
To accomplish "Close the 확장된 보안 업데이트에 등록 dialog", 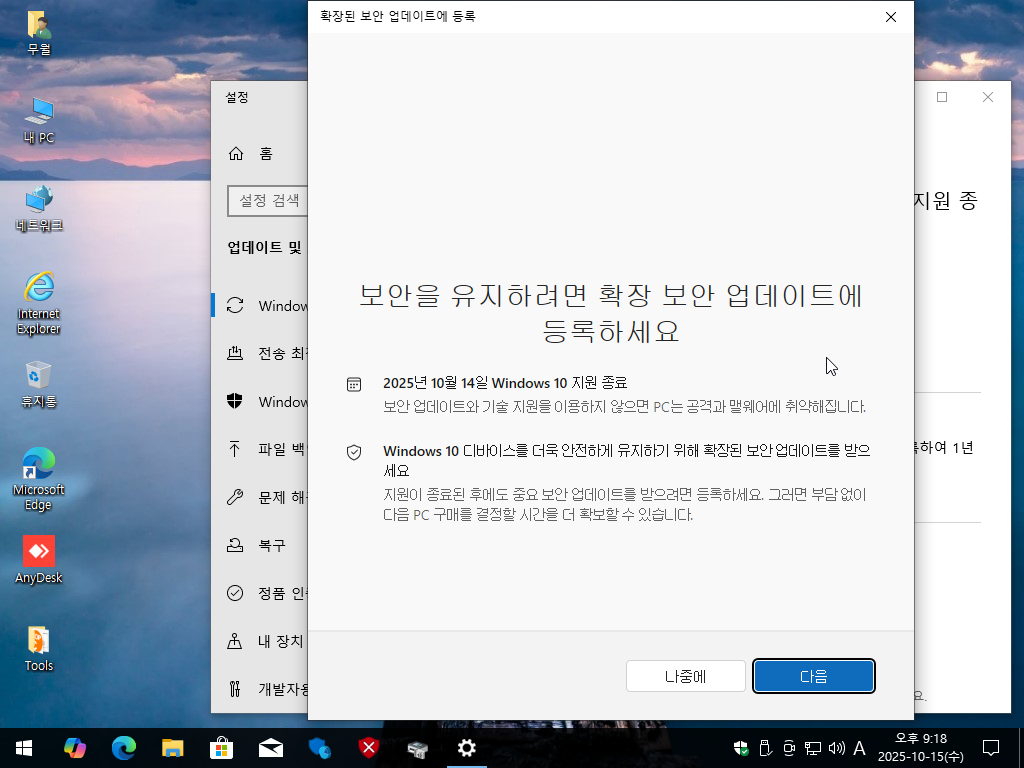I will click(891, 17).
